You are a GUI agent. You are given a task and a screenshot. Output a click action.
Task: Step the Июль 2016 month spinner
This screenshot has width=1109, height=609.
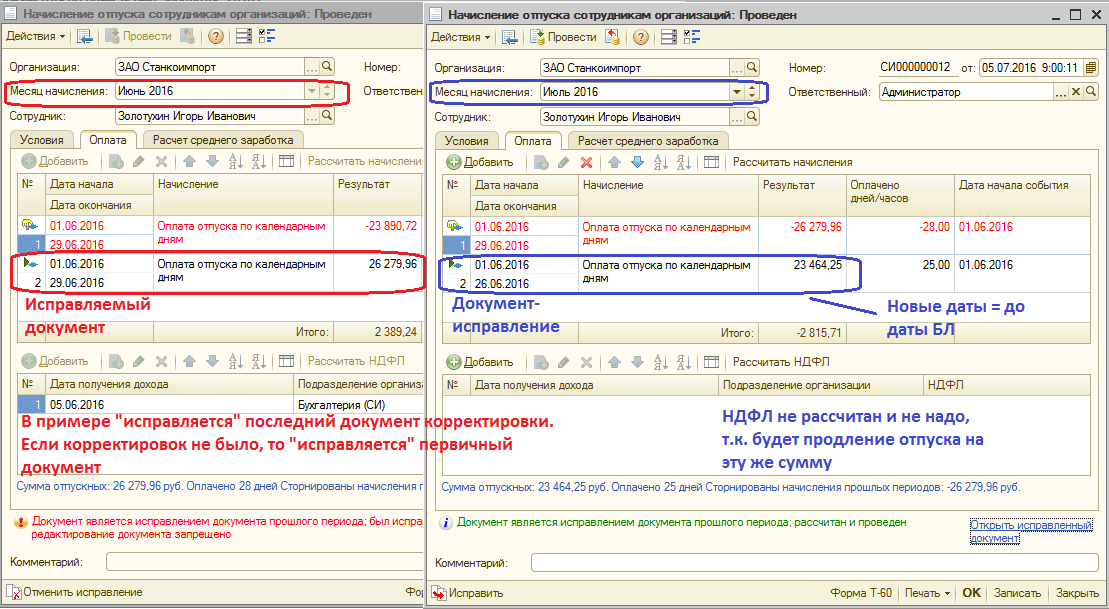752,92
